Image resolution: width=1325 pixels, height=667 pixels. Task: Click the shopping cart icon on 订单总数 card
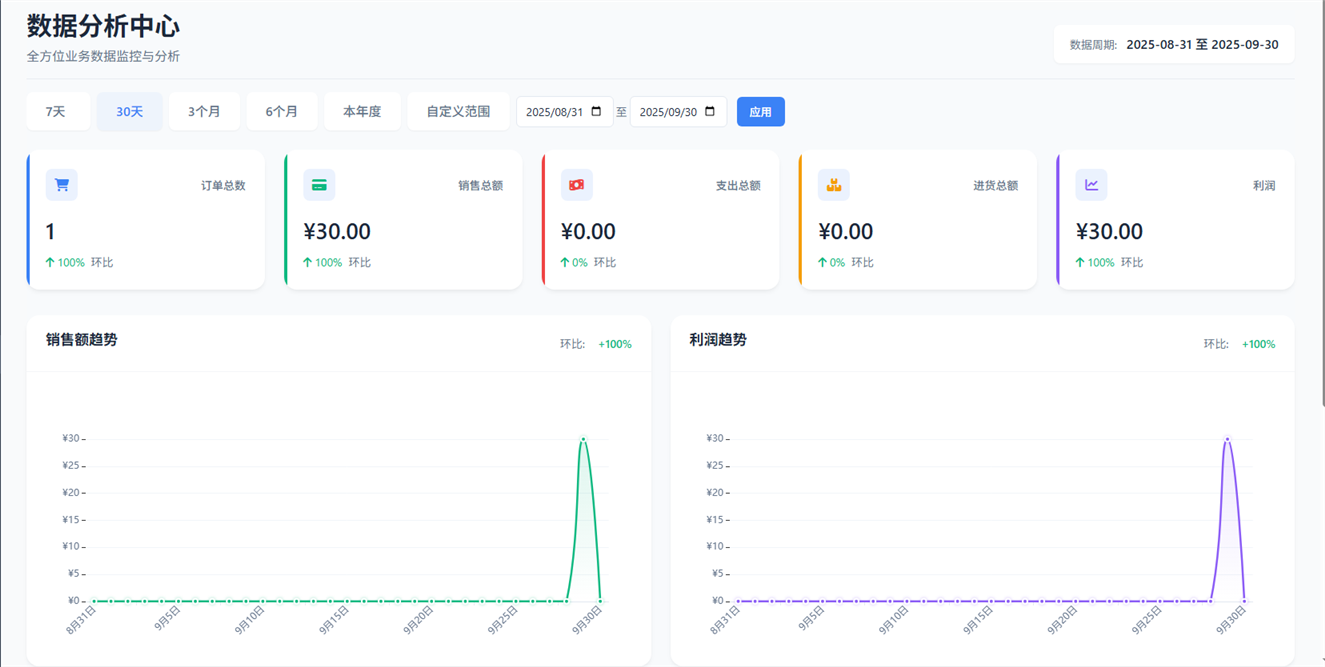point(62,185)
